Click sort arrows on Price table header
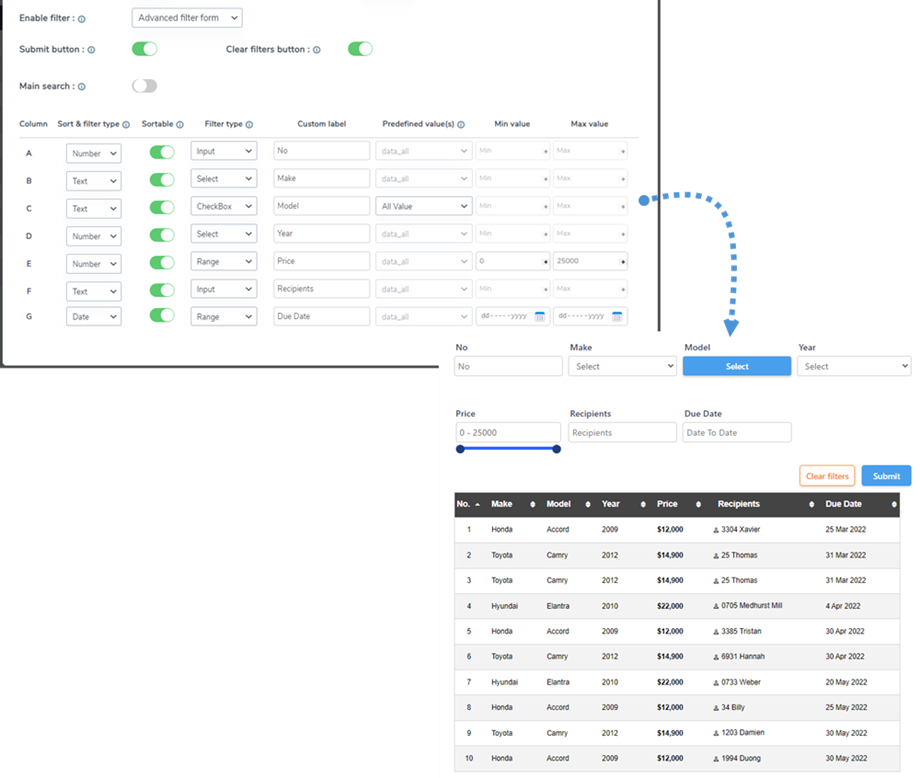 click(x=699, y=505)
